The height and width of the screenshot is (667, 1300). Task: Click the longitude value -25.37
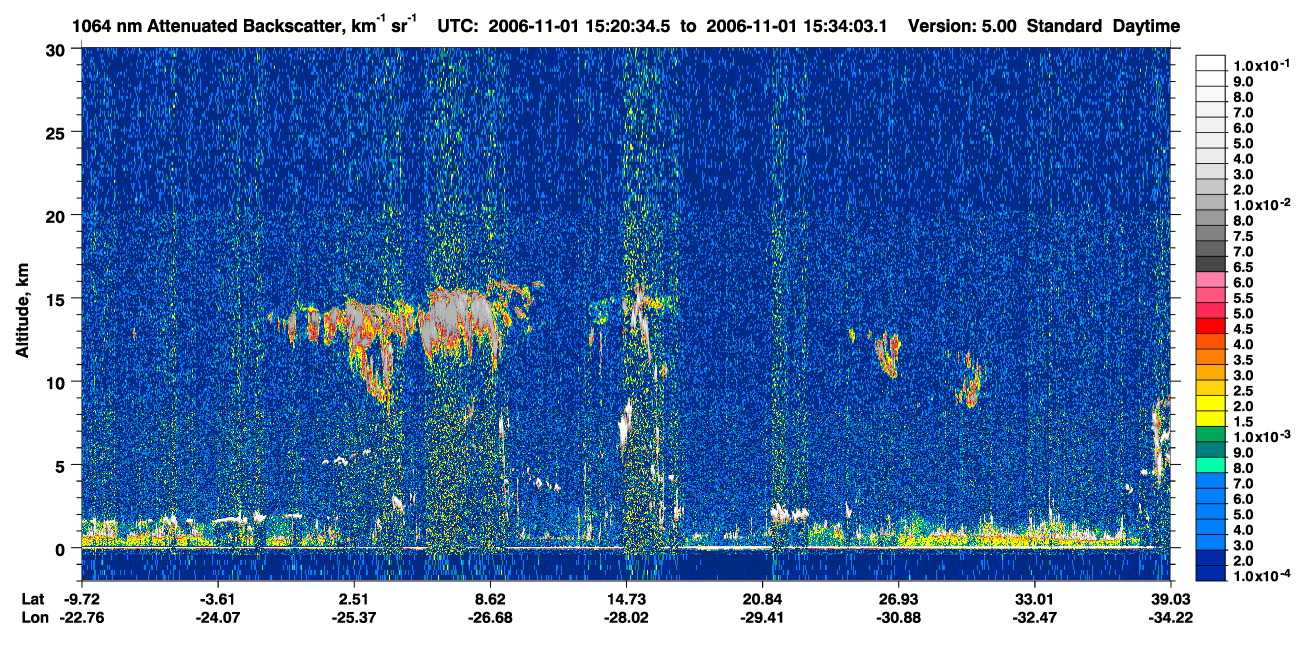[353, 617]
